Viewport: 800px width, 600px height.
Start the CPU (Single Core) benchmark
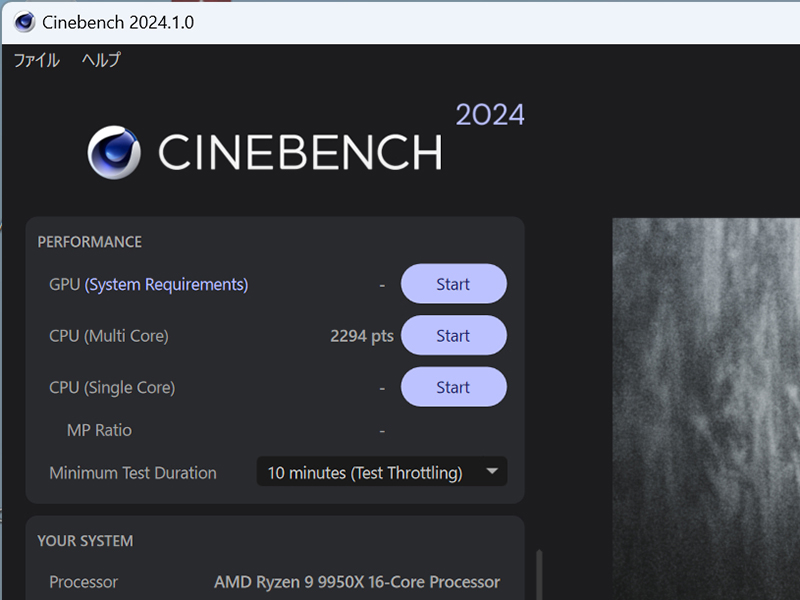tap(454, 387)
